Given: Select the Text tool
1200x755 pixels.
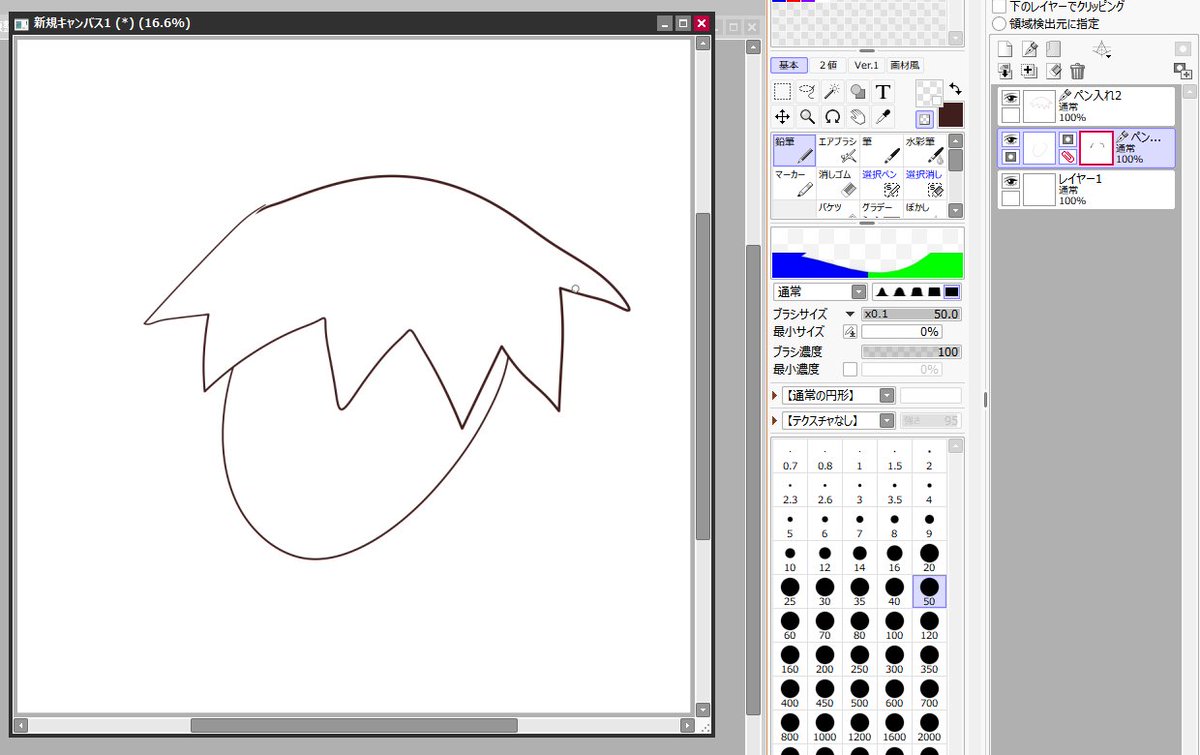Looking at the screenshot, I should [883, 91].
